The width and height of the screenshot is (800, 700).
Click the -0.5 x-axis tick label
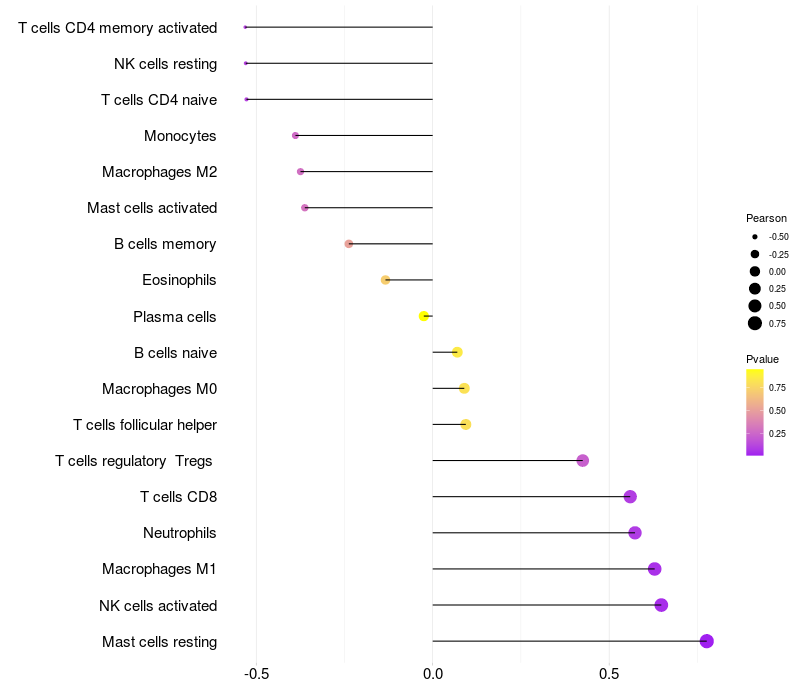[256, 674]
